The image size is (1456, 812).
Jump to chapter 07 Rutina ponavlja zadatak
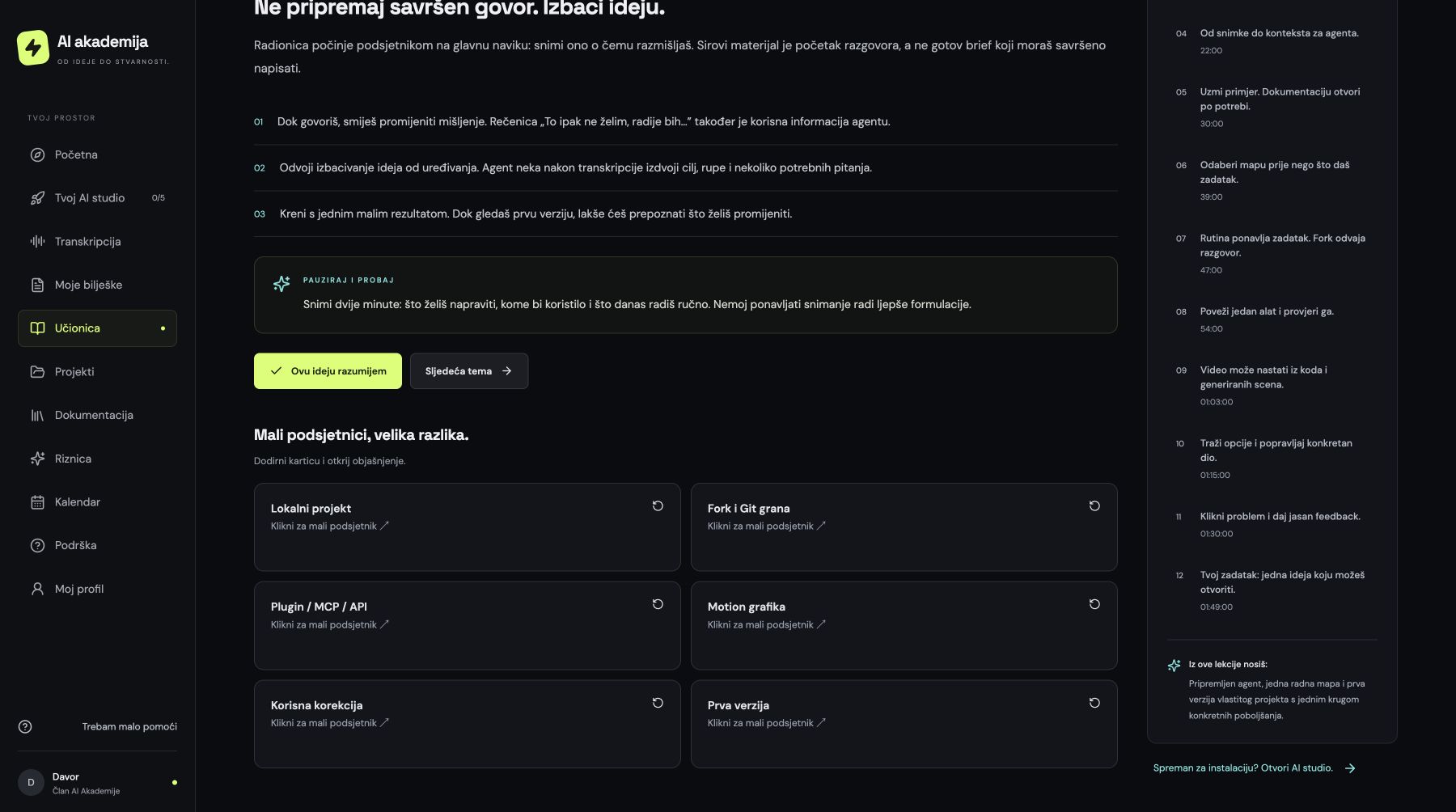[x=1272, y=254]
